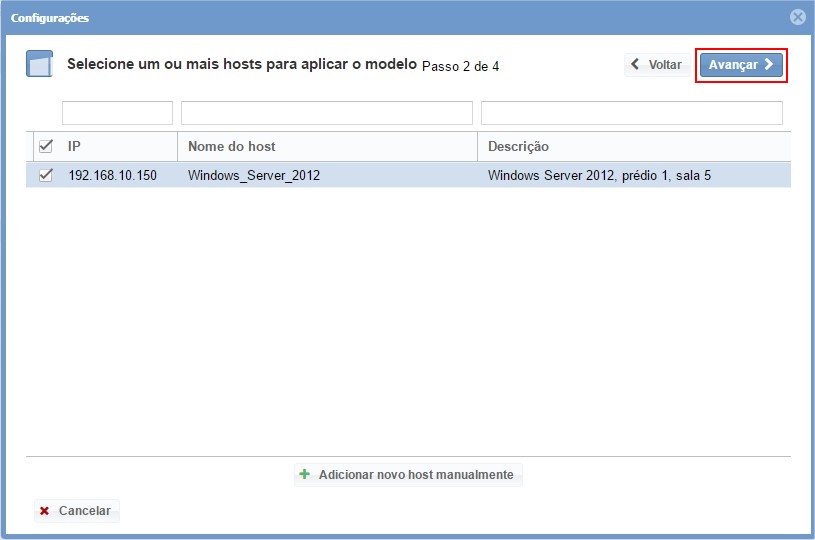The image size is (815, 540).
Task: Click the wizard heading about selecting hosts
Action: click(241, 65)
